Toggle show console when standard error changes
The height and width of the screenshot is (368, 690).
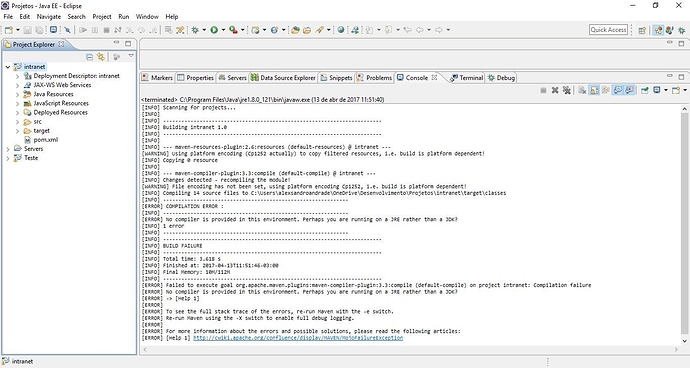630,90
